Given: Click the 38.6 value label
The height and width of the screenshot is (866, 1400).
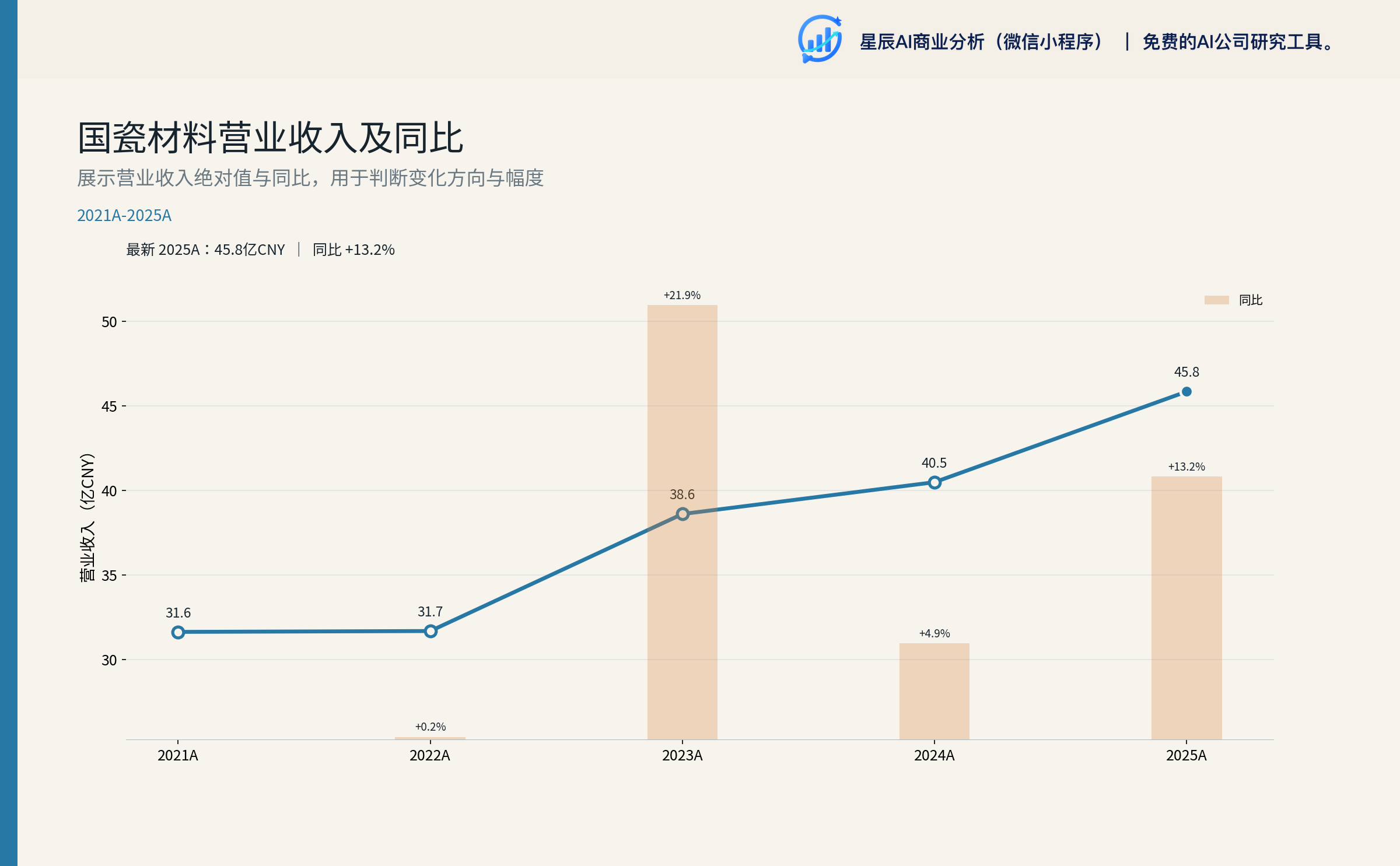Looking at the screenshot, I should tap(682, 495).
